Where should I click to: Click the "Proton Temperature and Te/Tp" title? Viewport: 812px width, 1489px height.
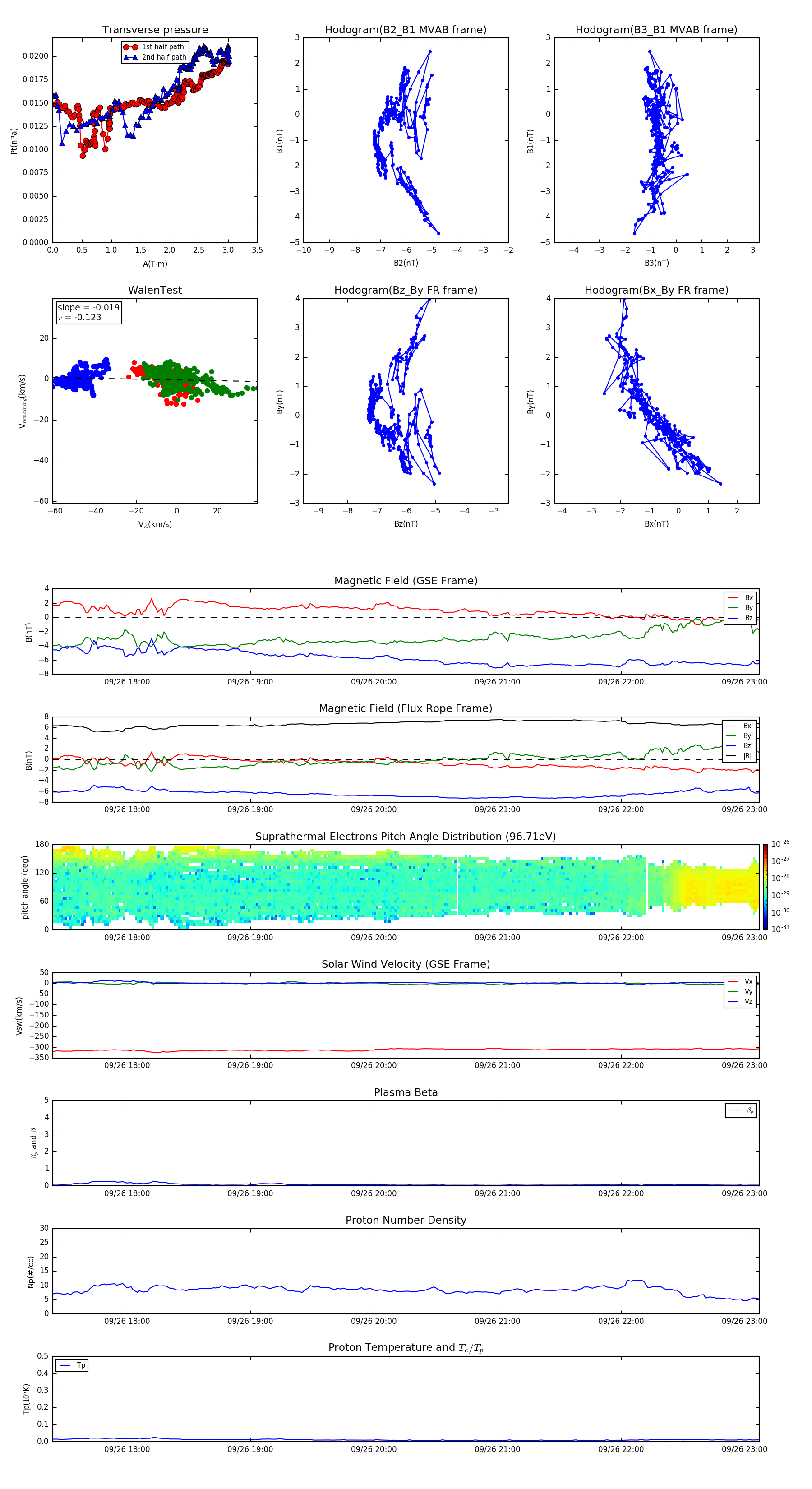[x=406, y=1348]
